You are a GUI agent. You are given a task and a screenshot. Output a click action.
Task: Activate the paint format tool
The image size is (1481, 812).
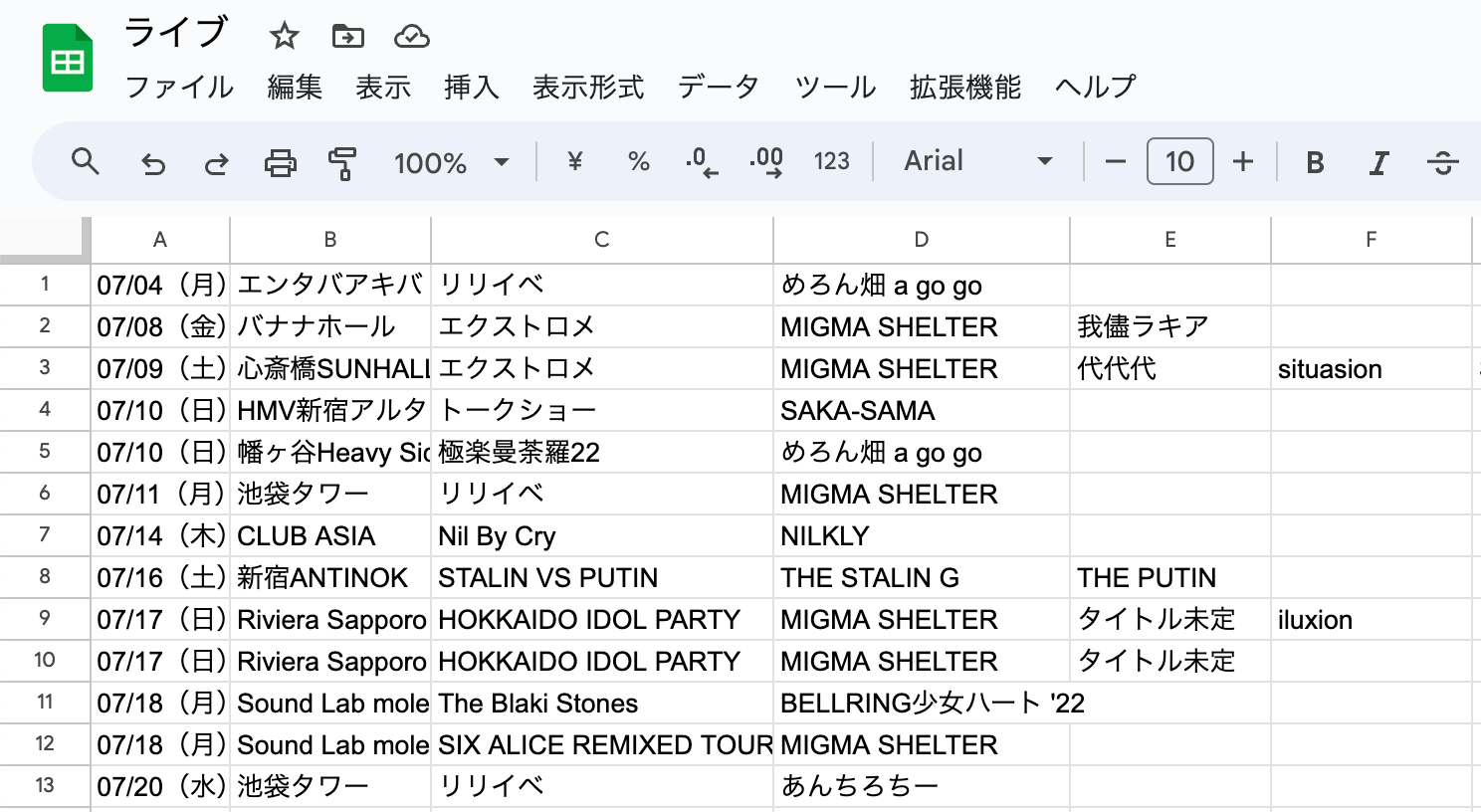tap(342, 162)
